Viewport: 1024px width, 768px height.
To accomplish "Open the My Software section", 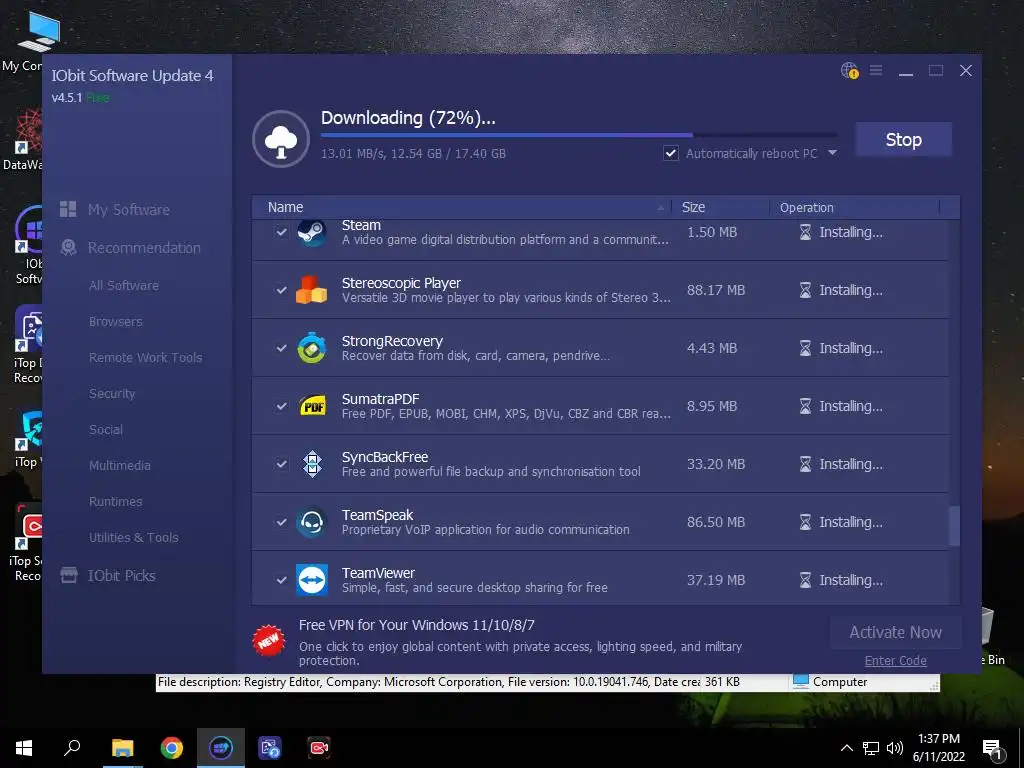I will click(x=129, y=210).
